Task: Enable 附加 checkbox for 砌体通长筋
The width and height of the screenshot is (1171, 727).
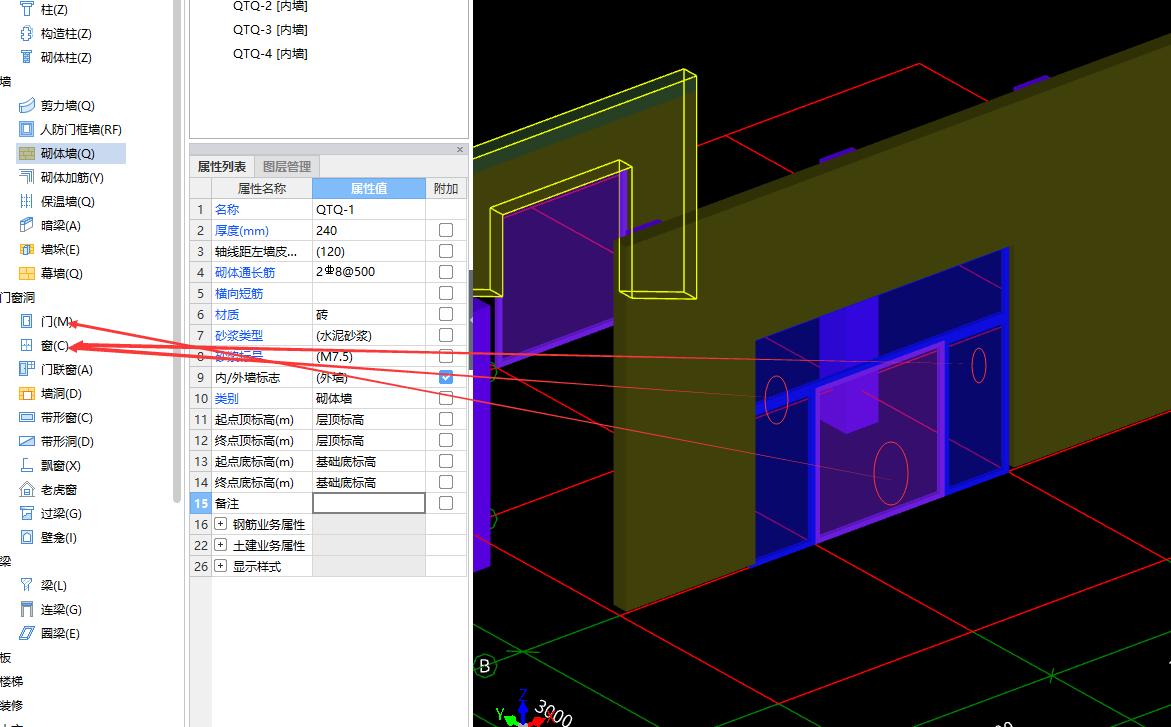Action: click(x=446, y=272)
